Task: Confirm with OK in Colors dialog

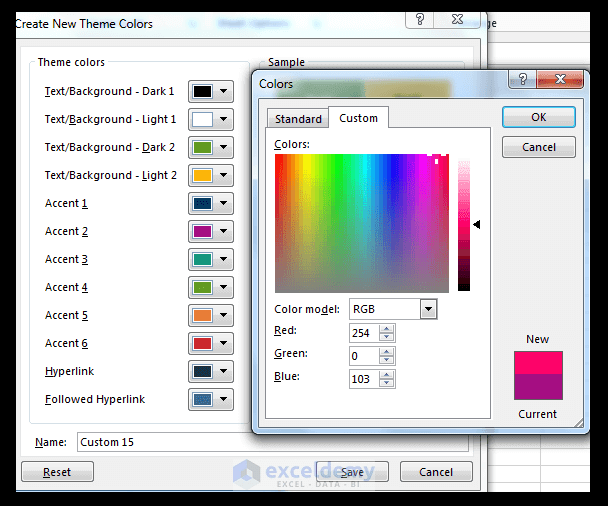Action: (539, 117)
